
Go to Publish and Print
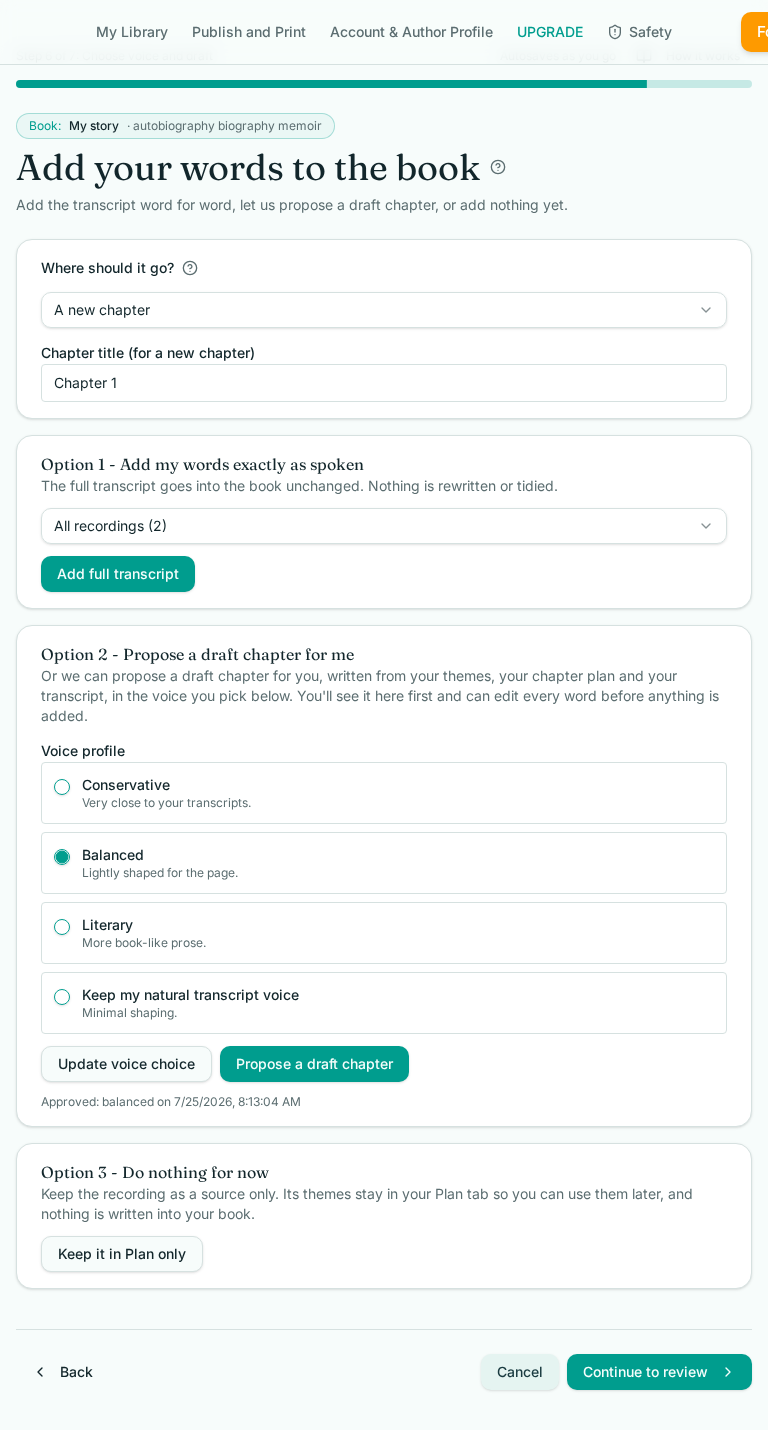[249, 32]
